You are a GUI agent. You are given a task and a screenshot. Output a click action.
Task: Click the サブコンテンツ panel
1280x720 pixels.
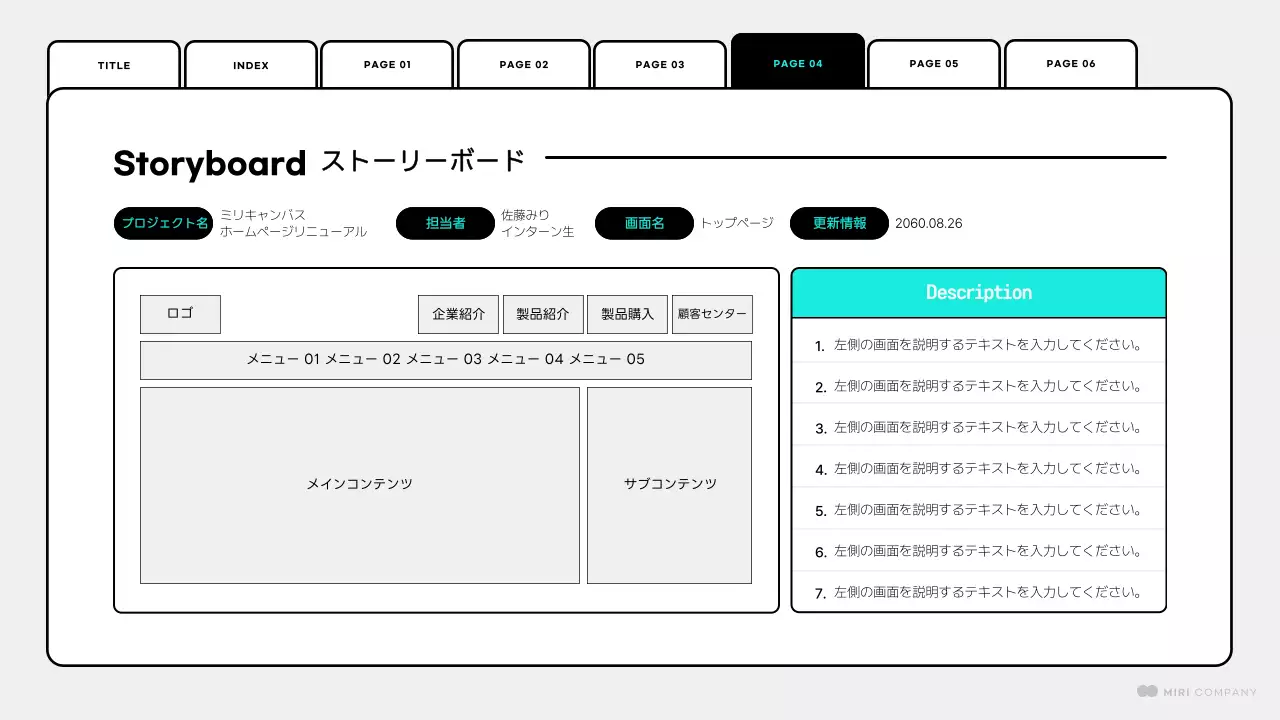coord(668,484)
